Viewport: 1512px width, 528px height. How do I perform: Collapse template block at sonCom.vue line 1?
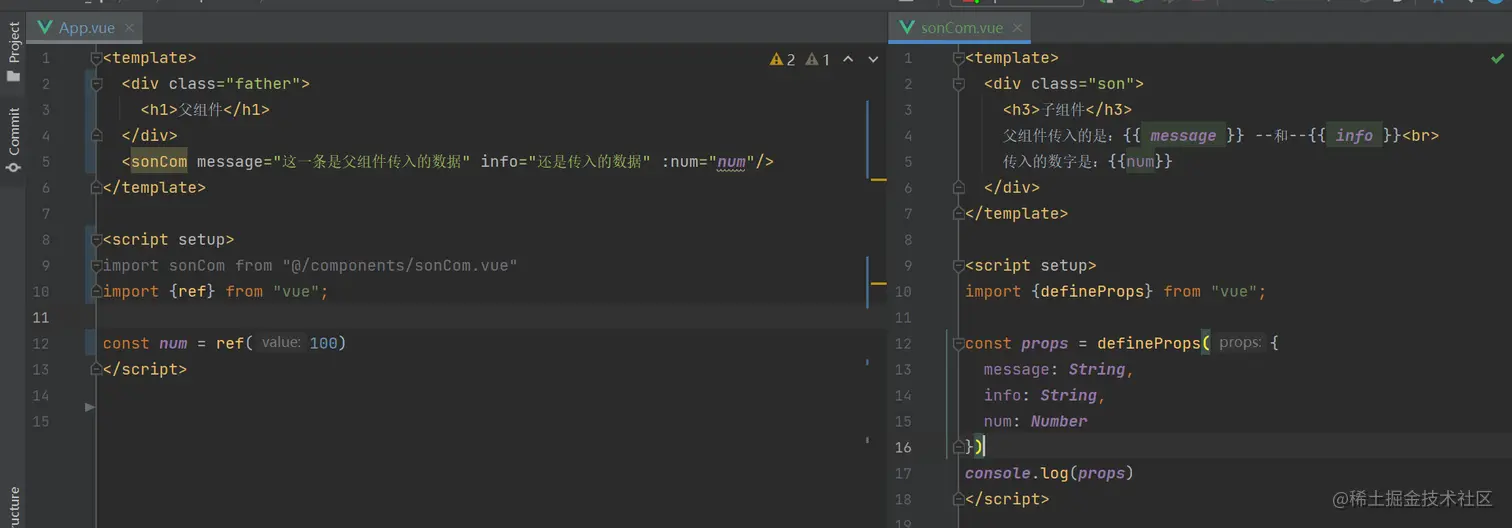[x=959, y=59]
